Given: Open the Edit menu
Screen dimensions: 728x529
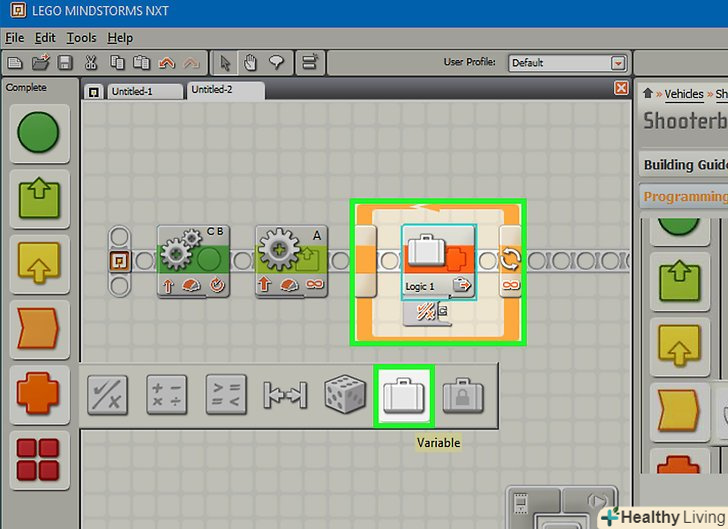Looking at the screenshot, I should 45,38.
